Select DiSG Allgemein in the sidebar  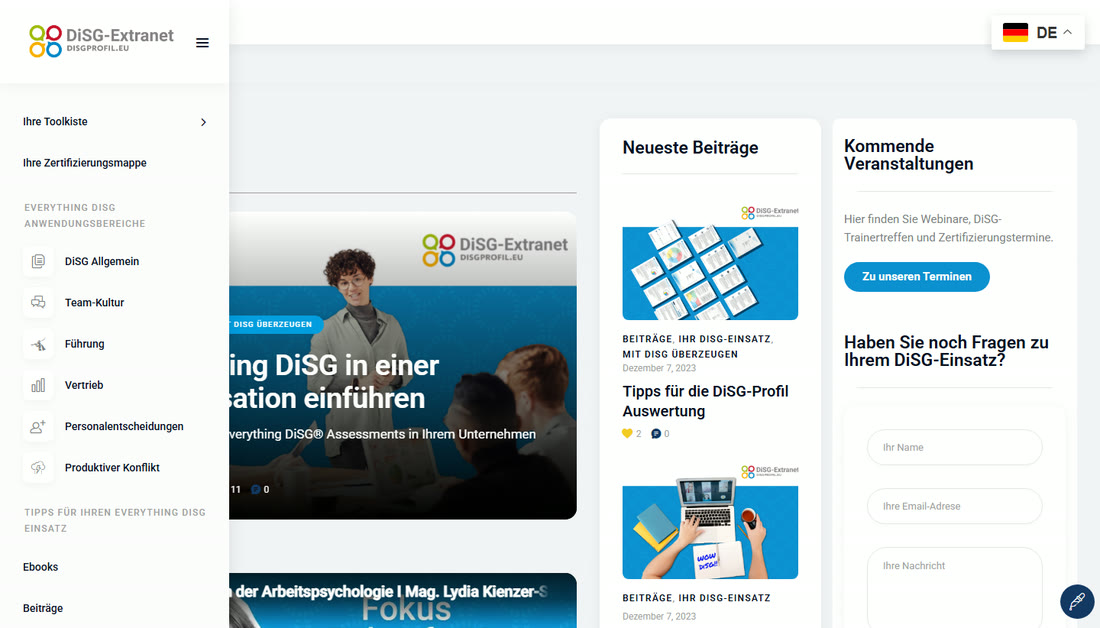(x=102, y=261)
